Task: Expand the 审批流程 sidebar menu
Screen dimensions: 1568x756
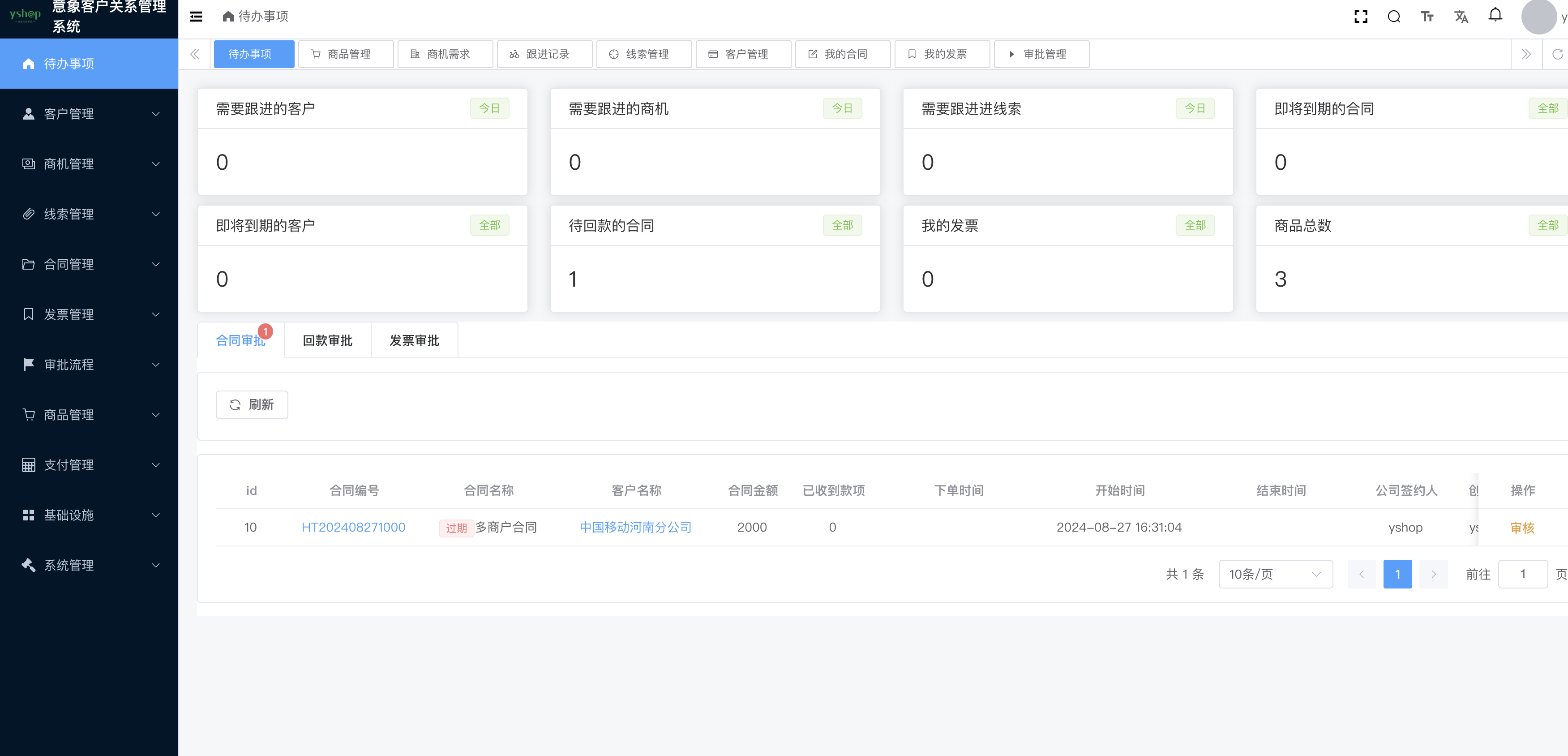Action: pyautogui.click(x=89, y=365)
